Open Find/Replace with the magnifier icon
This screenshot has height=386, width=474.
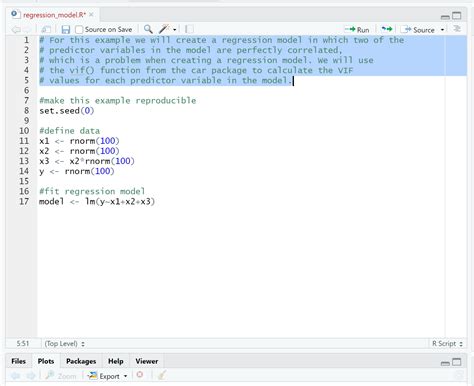pos(148,29)
